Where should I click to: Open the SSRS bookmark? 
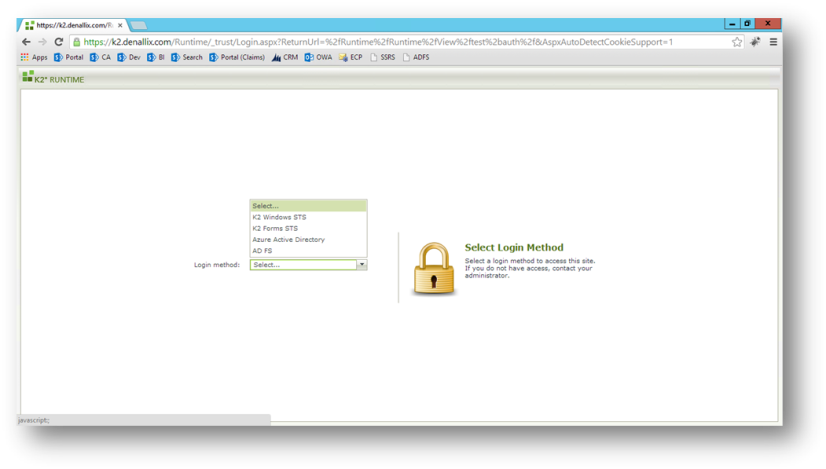382,57
